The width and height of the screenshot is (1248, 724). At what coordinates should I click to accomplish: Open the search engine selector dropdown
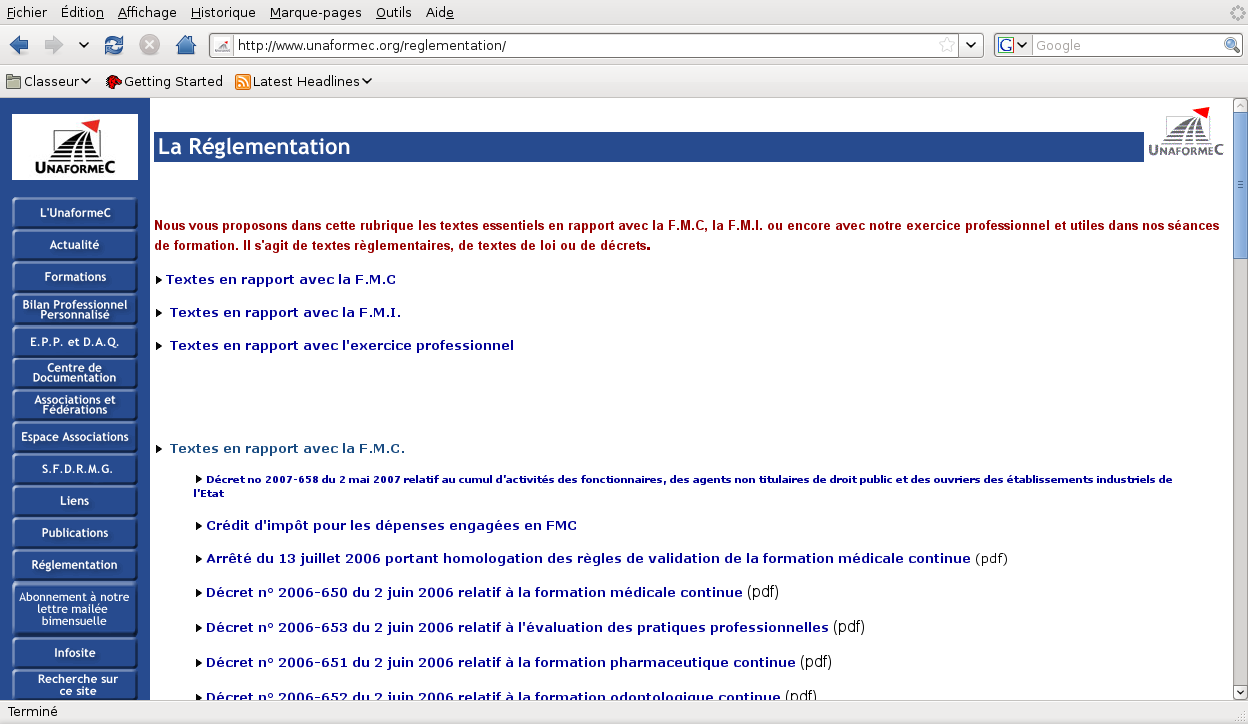(x=1014, y=45)
